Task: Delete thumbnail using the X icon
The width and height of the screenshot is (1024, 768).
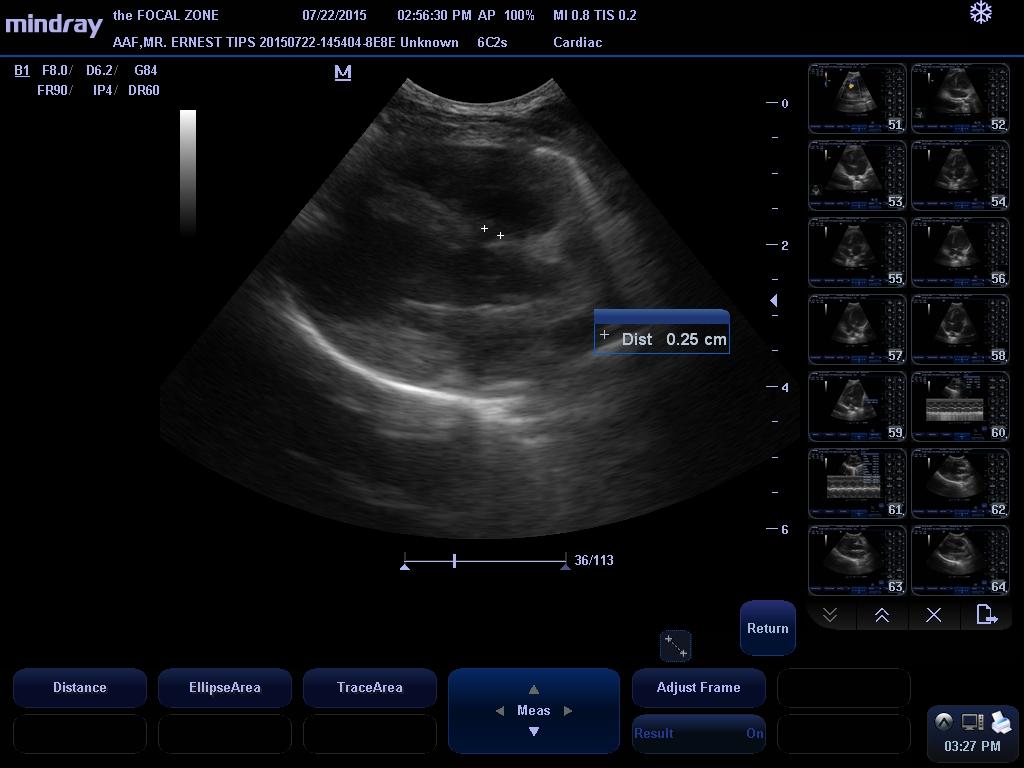Action: tap(933, 615)
